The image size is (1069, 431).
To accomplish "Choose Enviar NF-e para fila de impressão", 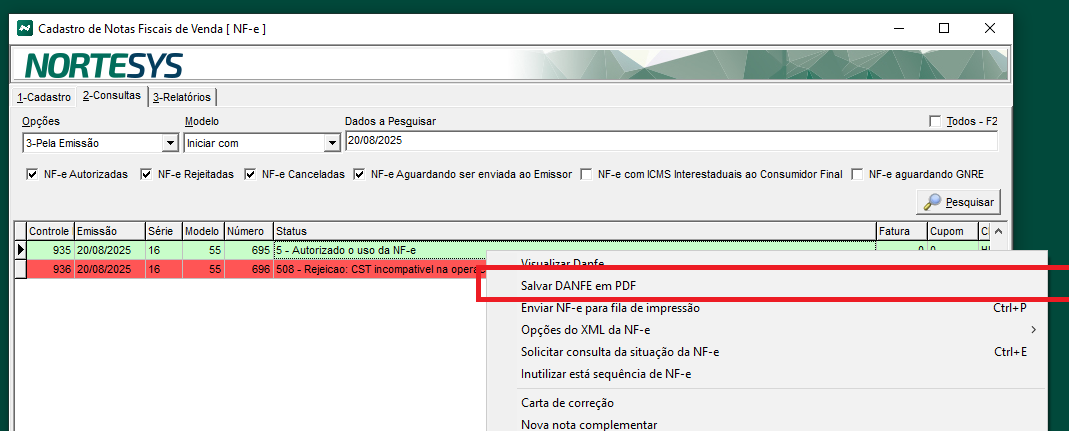I will [610, 308].
